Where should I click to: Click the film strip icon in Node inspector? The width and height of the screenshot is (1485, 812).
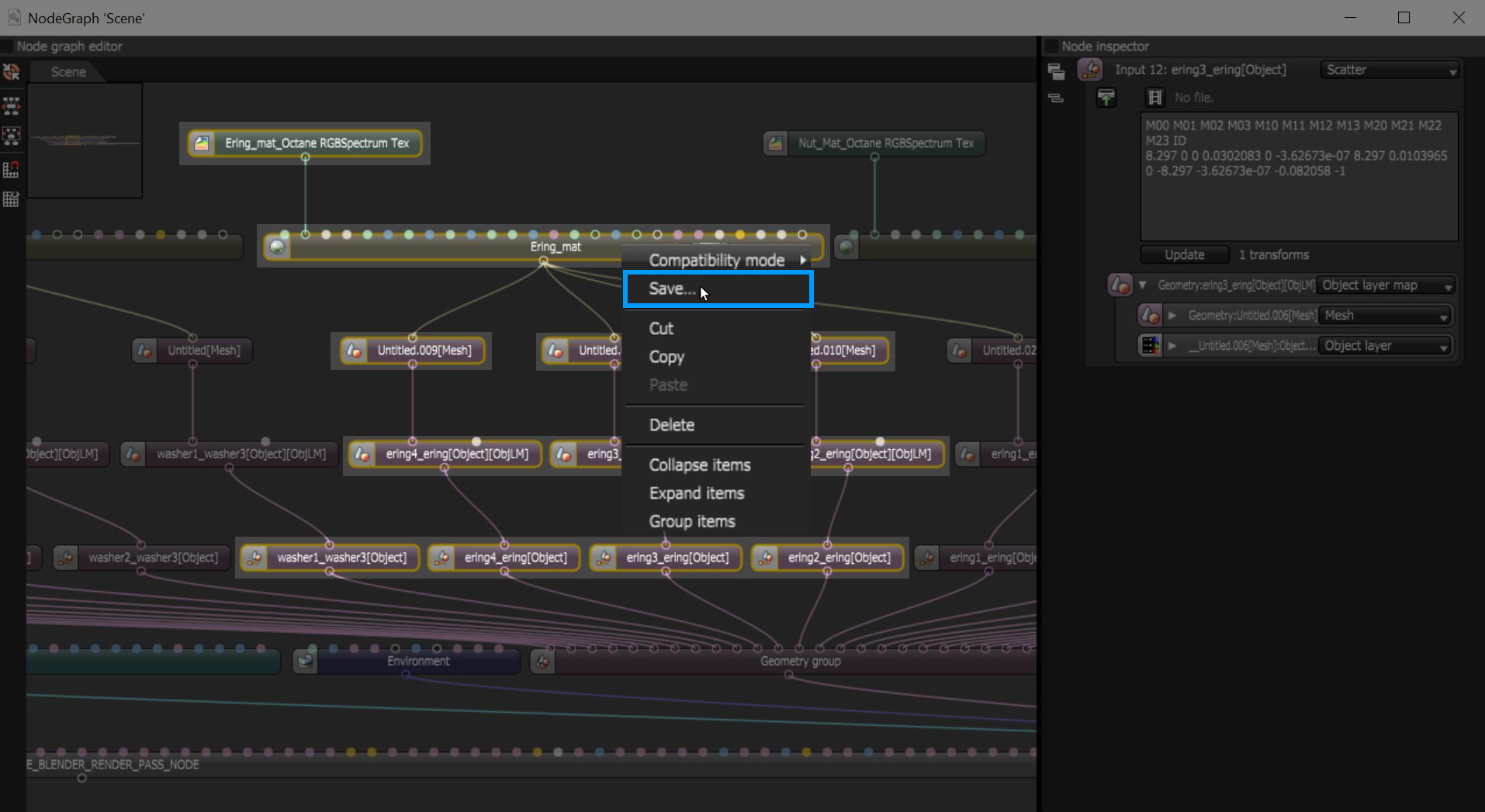tap(1154, 97)
